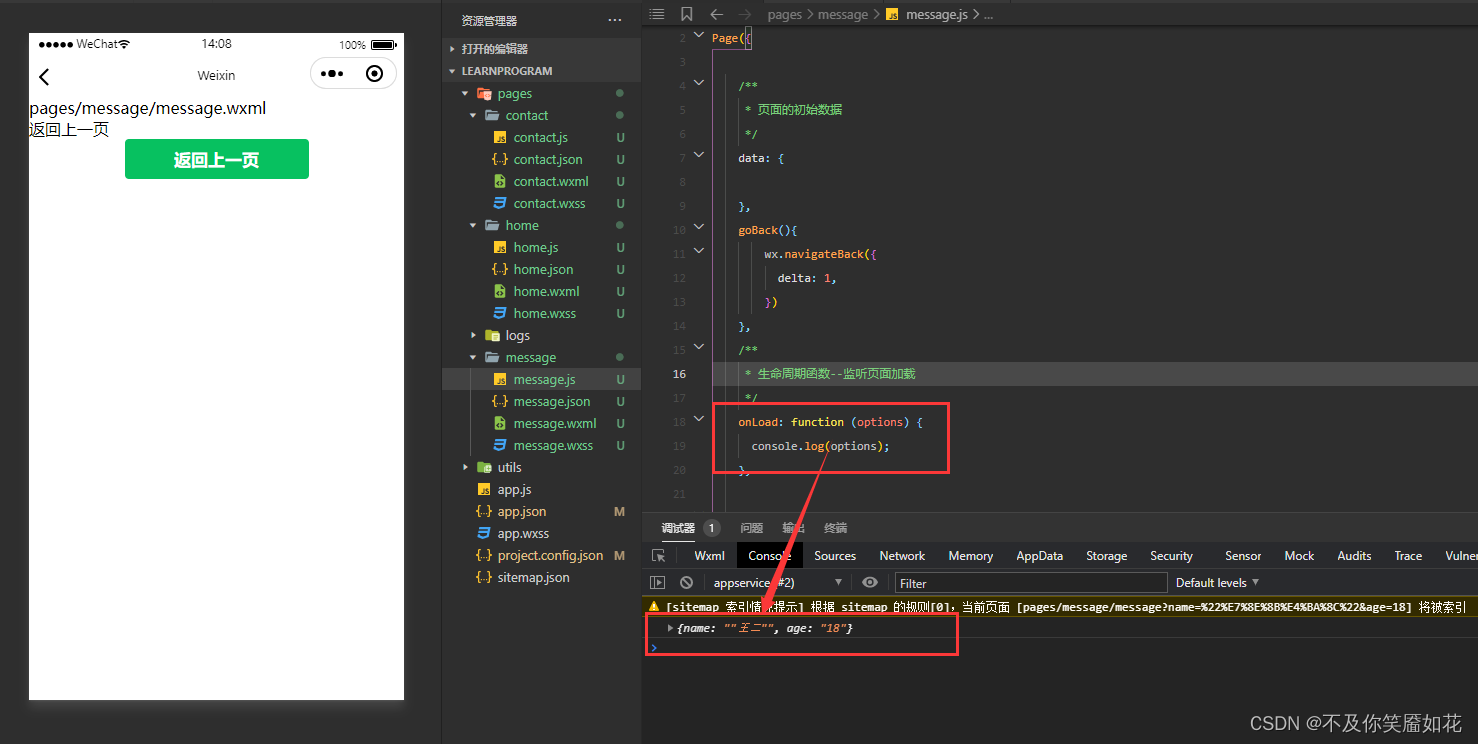Switch to the Network devtools tab
The image size is (1478, 744).
tap(902, 556)
